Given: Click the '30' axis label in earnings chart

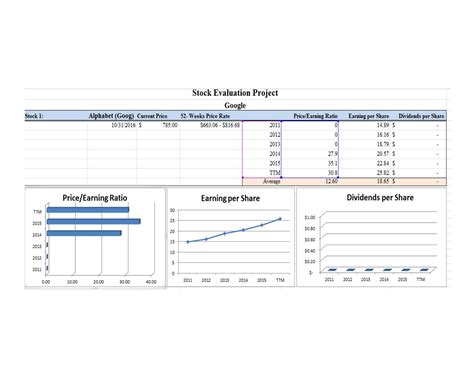Looking at the screenshot, I should pos(172,210).
